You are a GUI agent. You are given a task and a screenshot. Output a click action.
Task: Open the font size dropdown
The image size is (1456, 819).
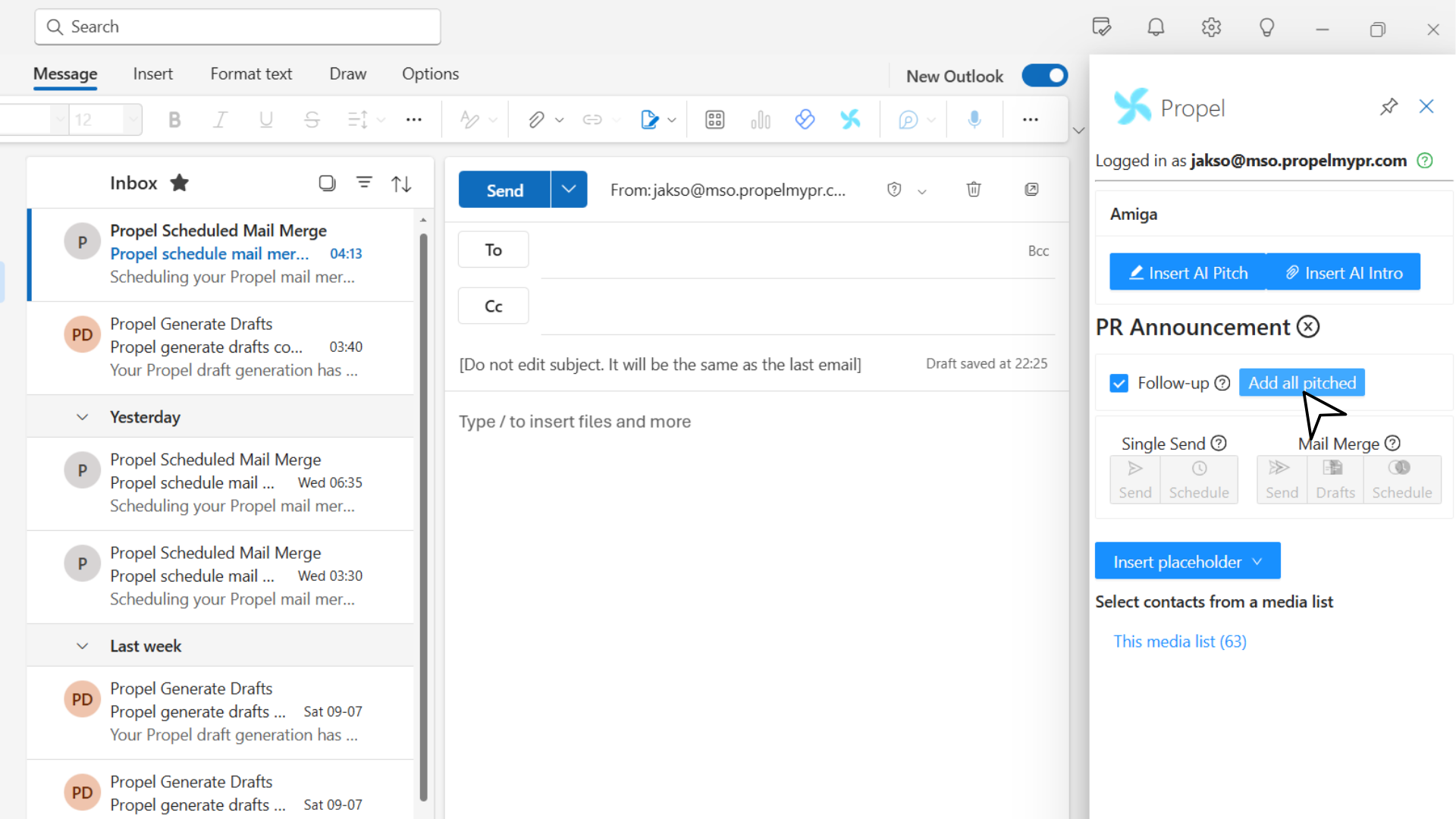[133, 120]
